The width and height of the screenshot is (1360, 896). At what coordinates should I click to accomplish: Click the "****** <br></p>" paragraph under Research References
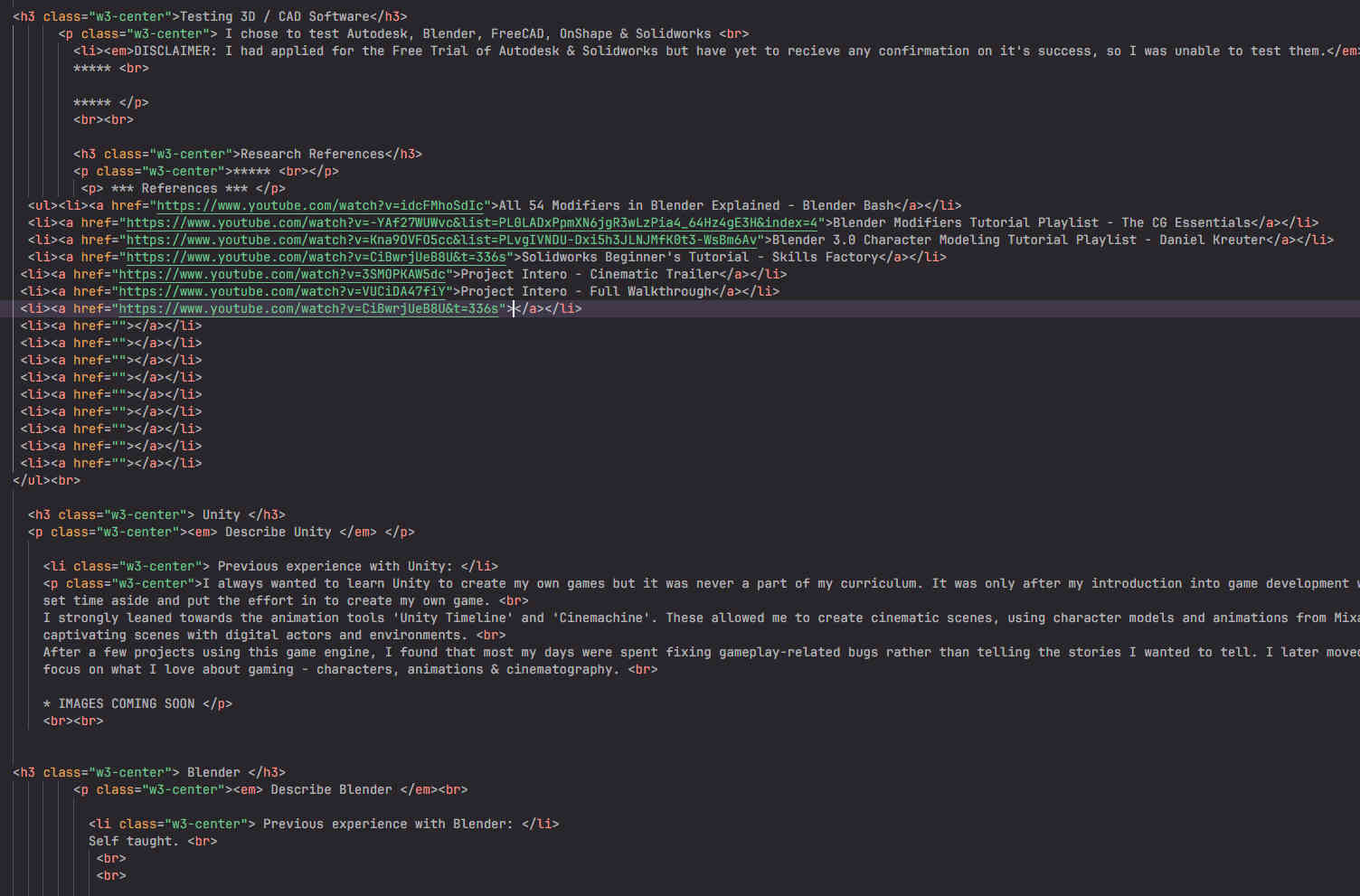(206, 171)
